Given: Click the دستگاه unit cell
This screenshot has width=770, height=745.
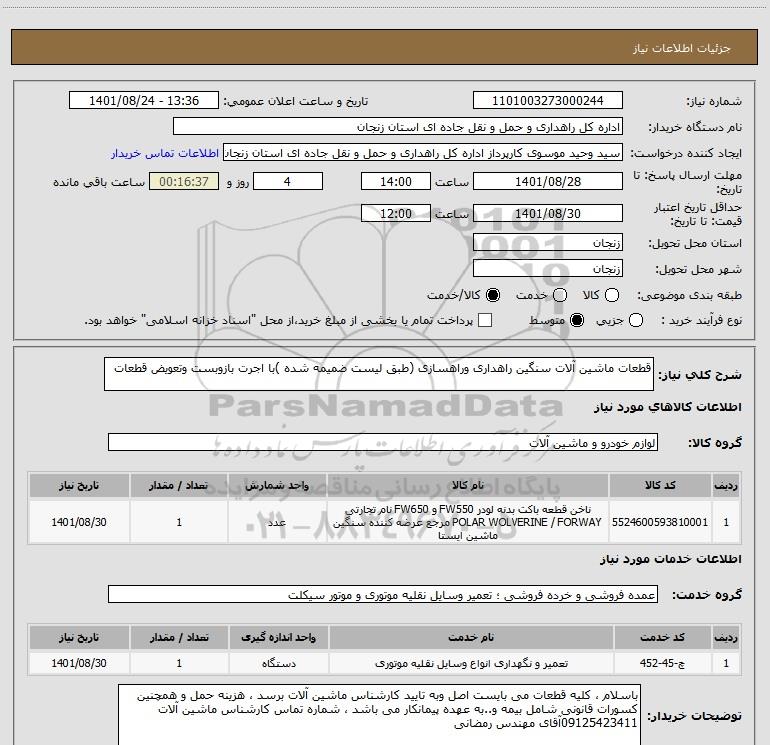Looking at the screenshot, I should pos(278,663).
